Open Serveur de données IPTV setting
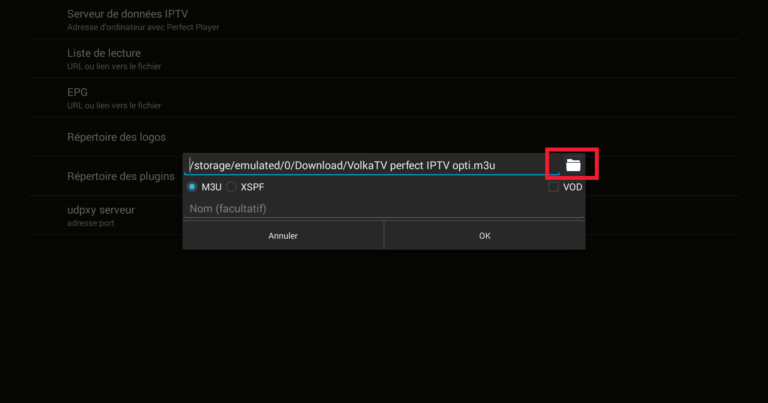This screenshot has width=768, height=403. click(384, 20)
